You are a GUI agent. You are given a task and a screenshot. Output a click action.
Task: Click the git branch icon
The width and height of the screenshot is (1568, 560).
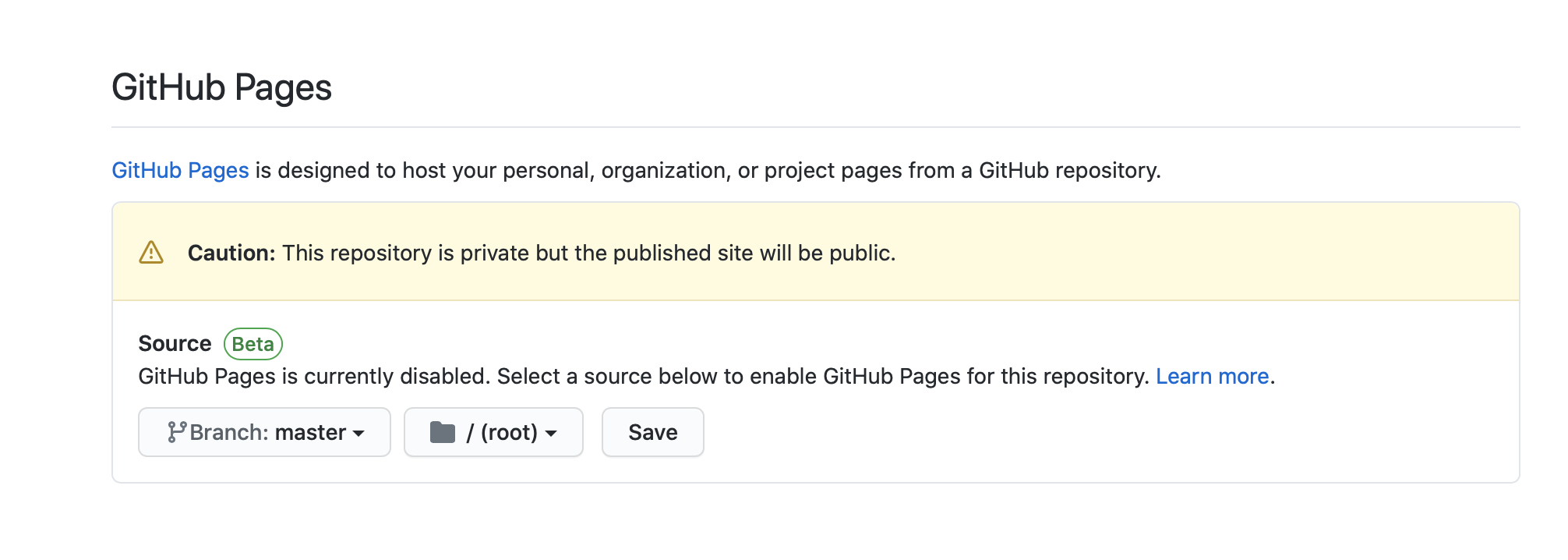click(x=177, y=432)
